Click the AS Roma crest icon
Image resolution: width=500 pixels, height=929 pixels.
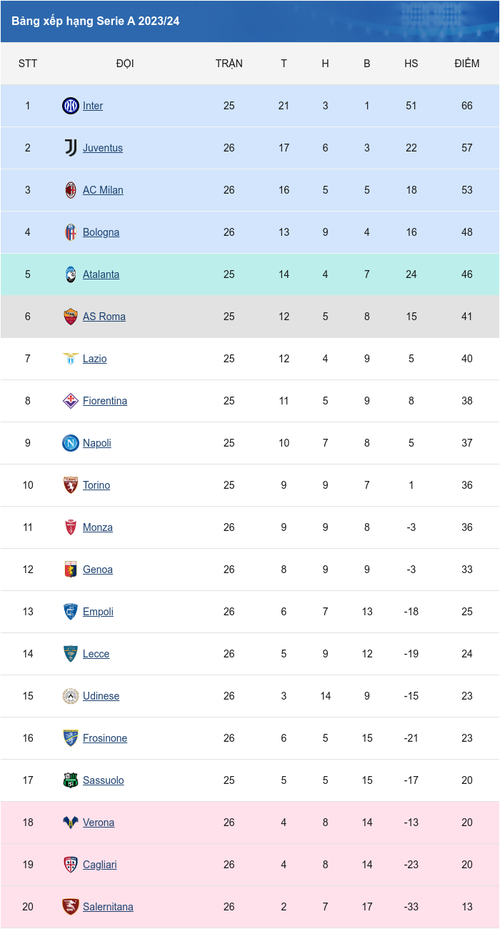pyautogui.click(x=70, y=316)
